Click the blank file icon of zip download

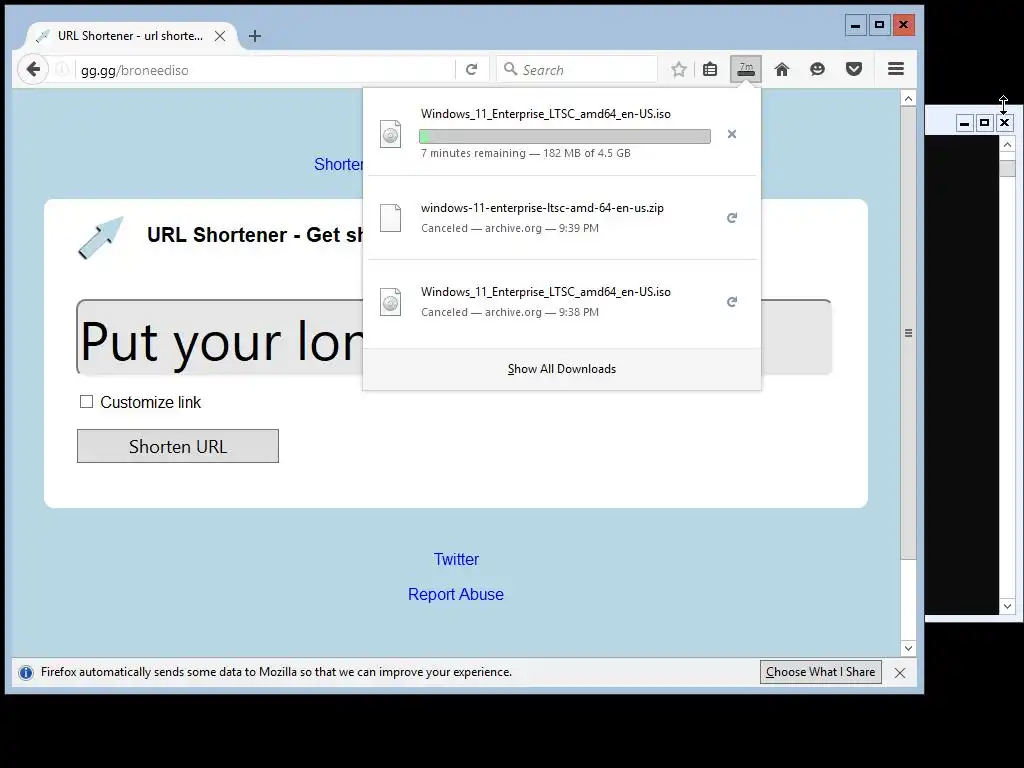[391, 217]
